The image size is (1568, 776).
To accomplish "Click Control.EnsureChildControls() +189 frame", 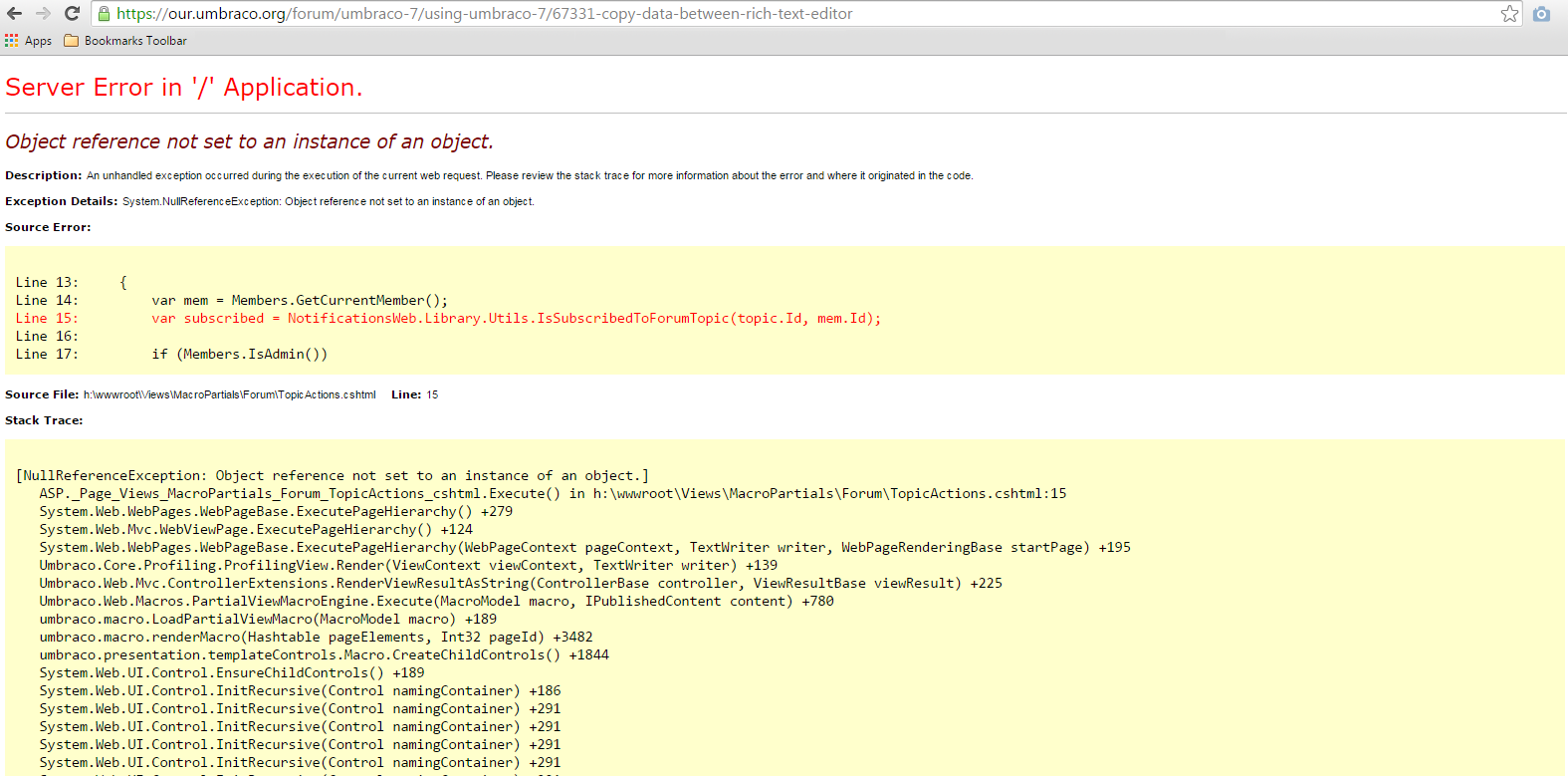I will (232, 673).
